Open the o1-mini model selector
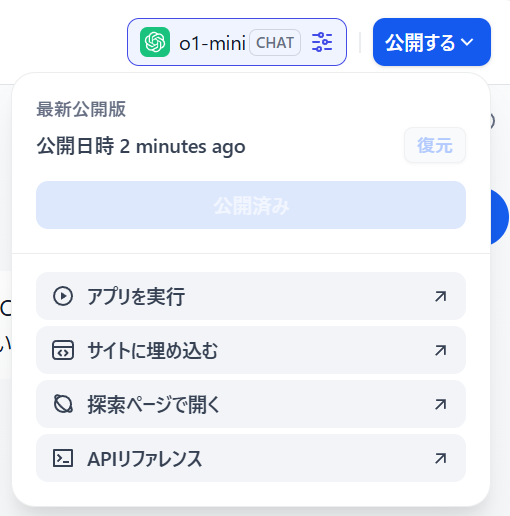This screenshot has height=516, width=510. pyautogui.click(x=237, y=42)
